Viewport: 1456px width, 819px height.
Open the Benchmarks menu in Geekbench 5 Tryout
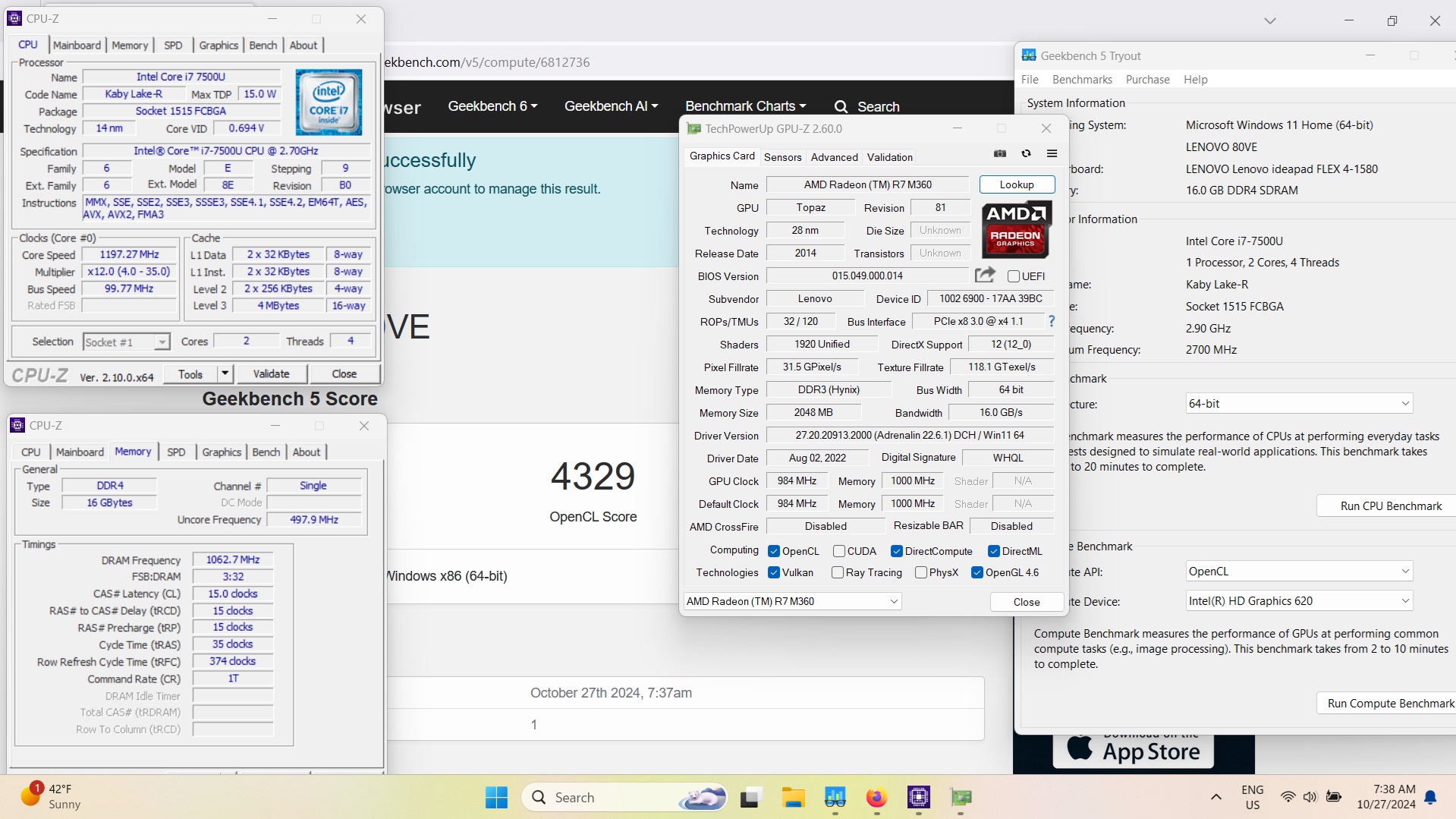click(1082, 80)
